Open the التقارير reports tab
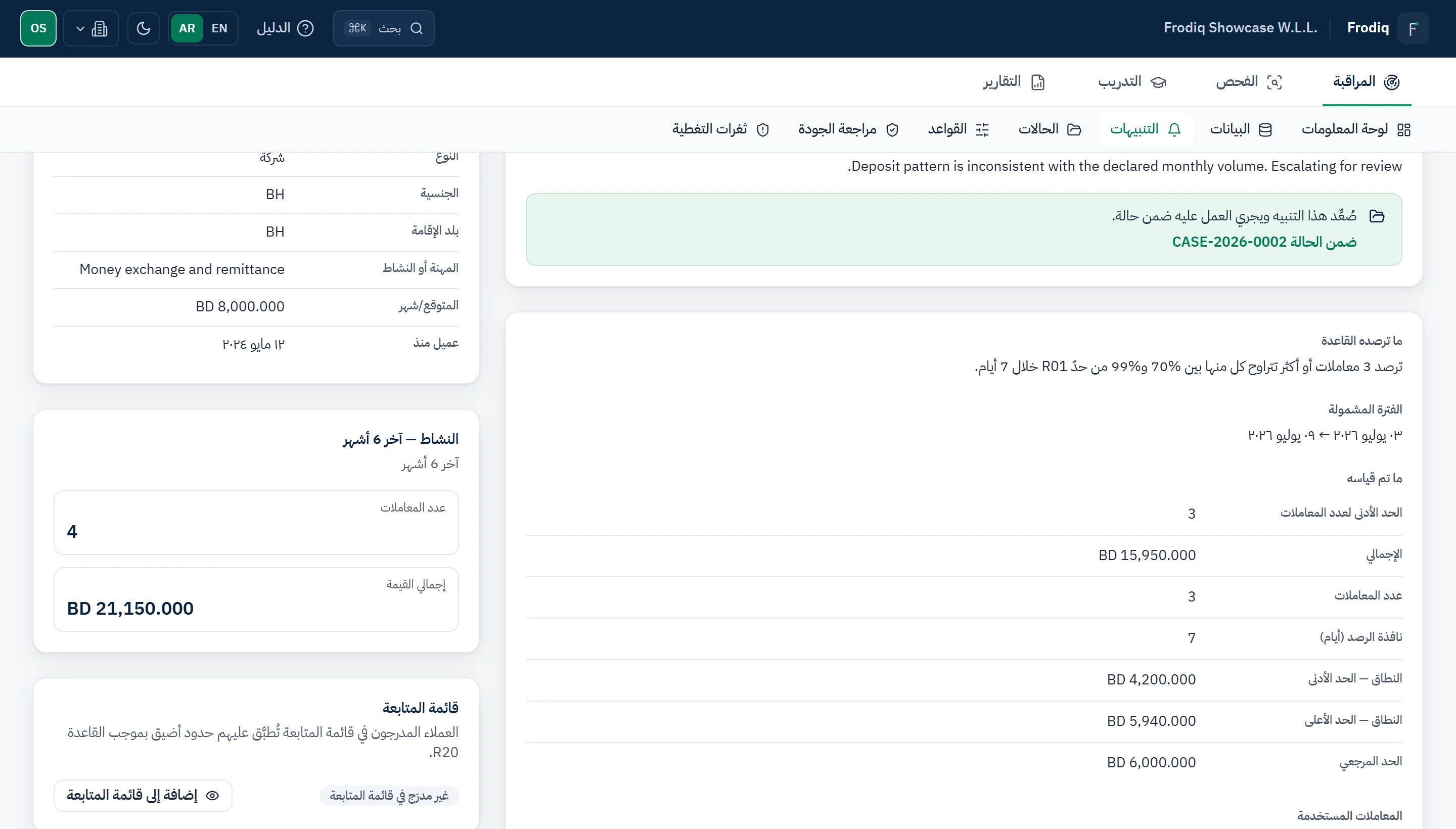Image resolution: width=1456 pixels, height=829 pixels. (1014, 81)
